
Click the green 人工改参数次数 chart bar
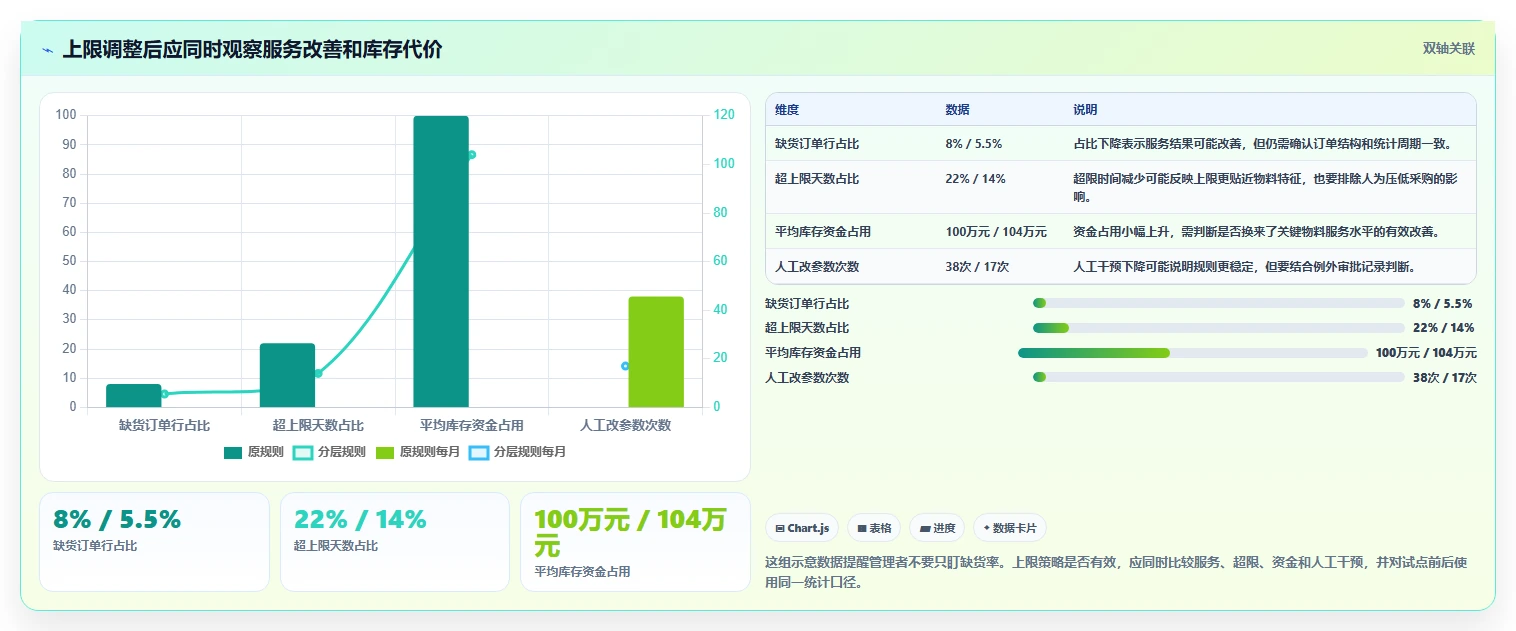click(656, 352)
